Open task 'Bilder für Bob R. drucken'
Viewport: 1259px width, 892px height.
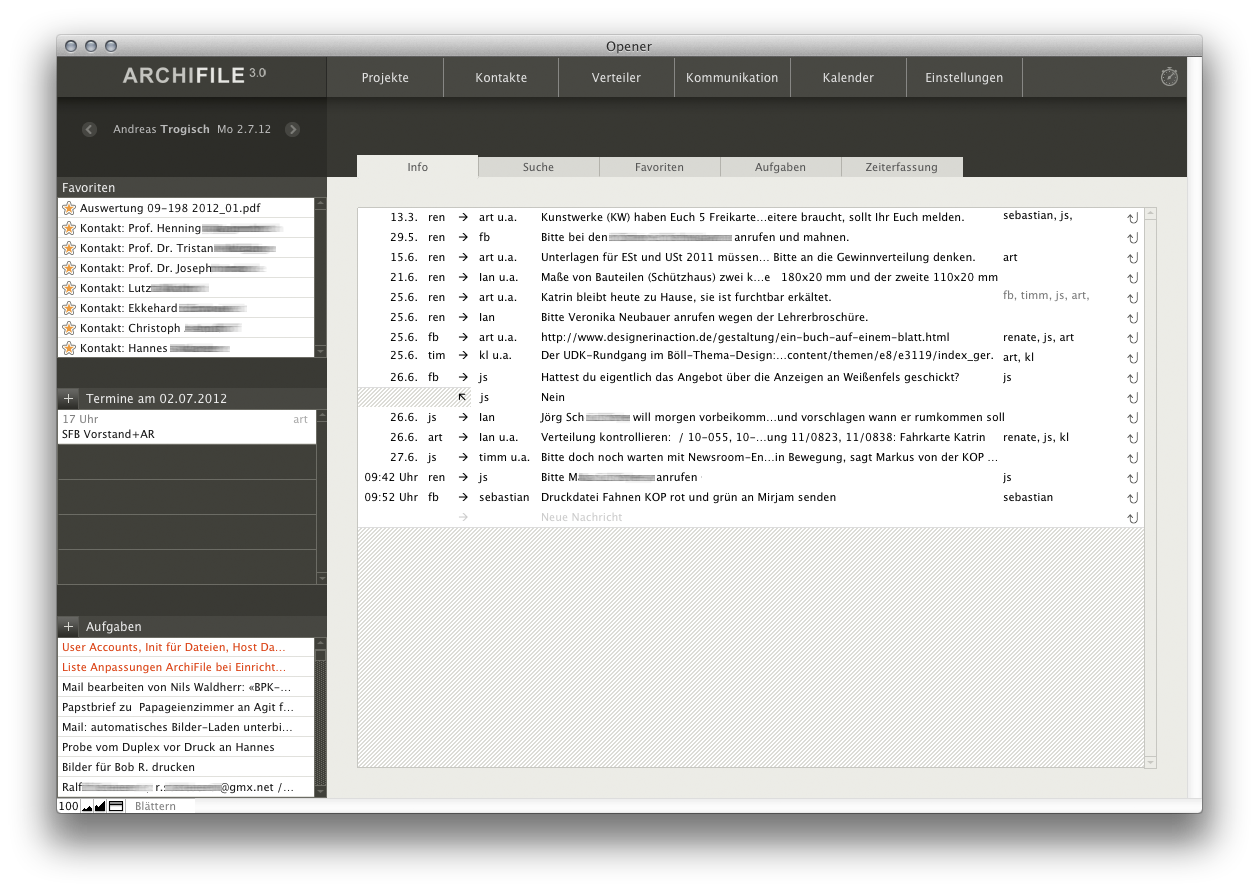tap(128, 767)
